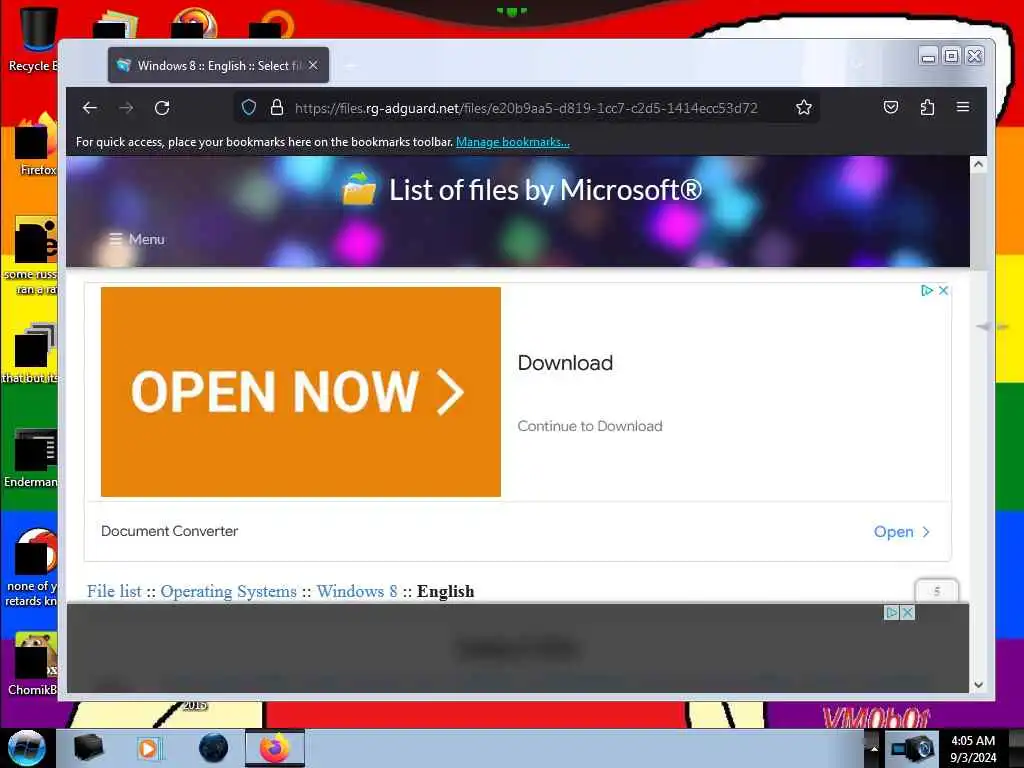This screenshot has width=1024, height=768.
Task: Click the List of files folder logo
Action: [359, 189]
